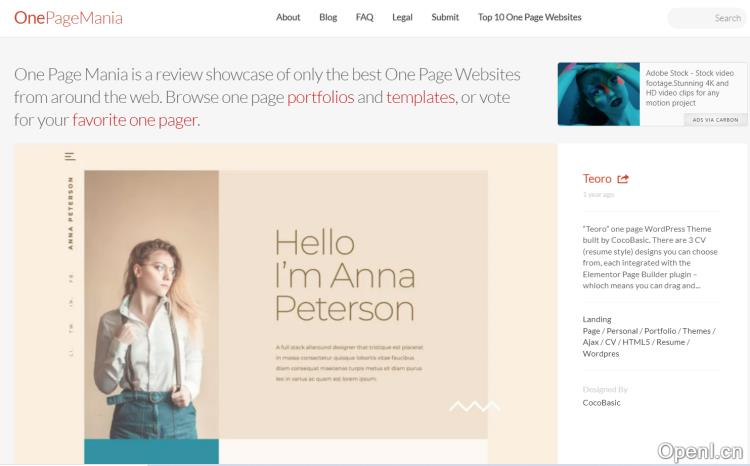This screenshot has height=466, width=750.
Task: Open the FAQ page
Action: pyautogui.click(x=364, y=17)
